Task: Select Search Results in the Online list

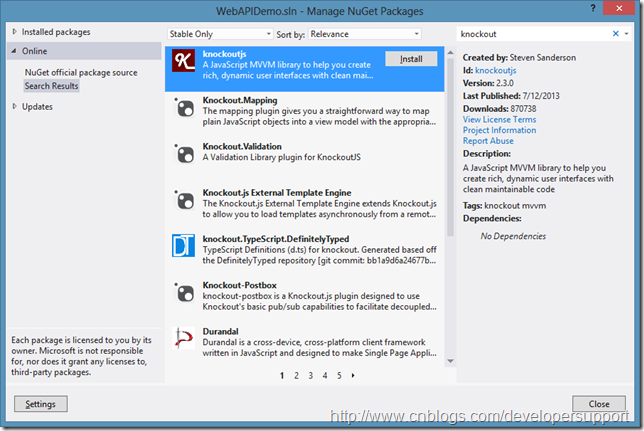Action: point(51,86)
